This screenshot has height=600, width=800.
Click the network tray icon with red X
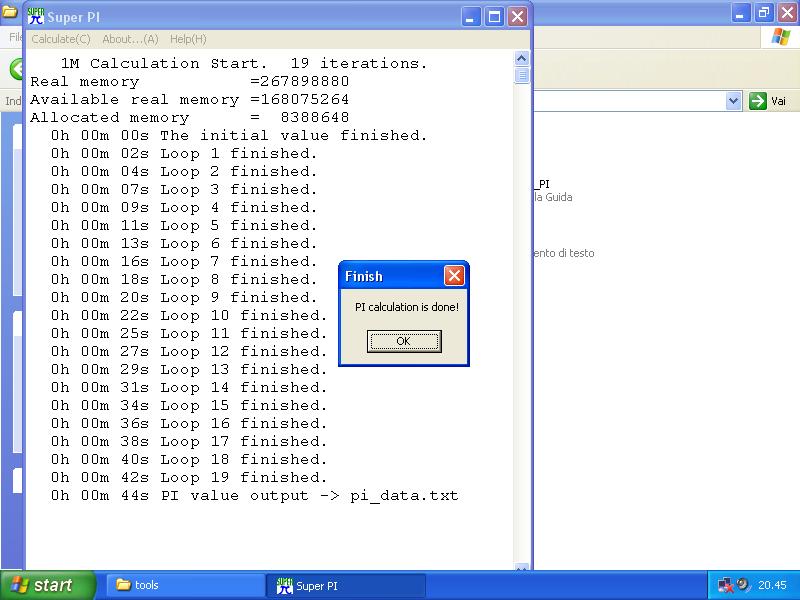725,585
